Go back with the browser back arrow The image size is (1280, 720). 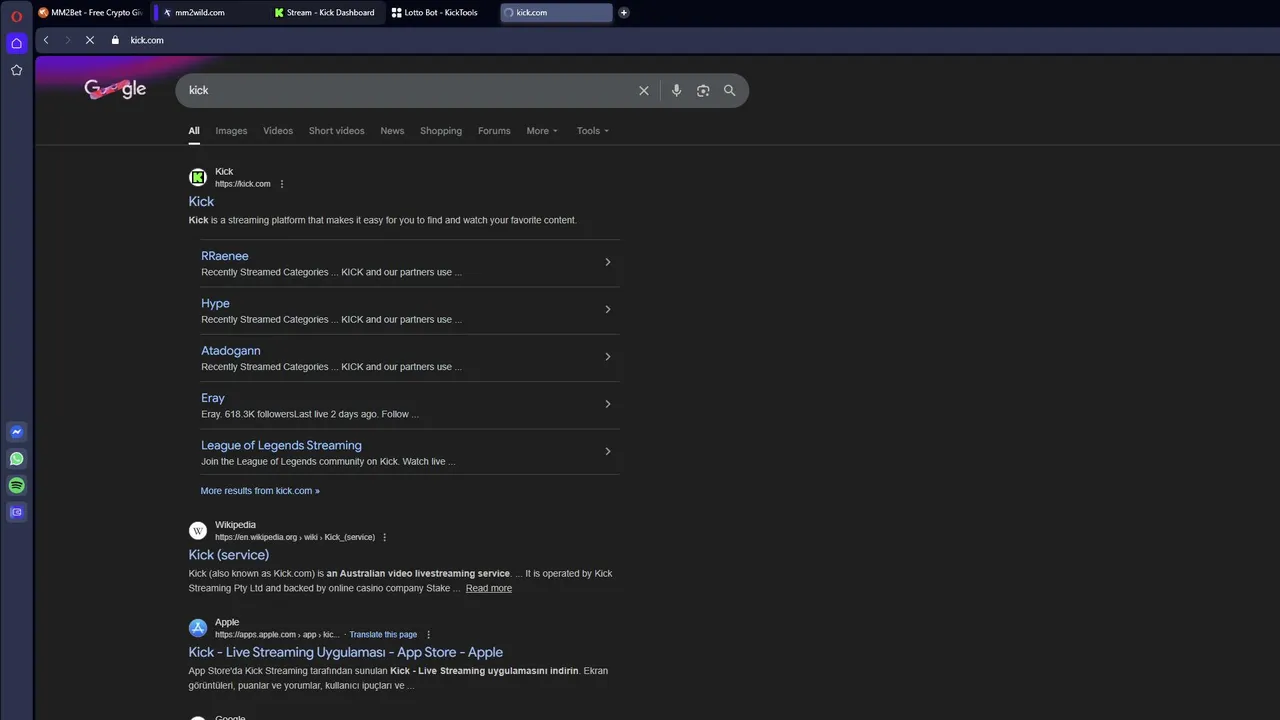pos(46,40)
